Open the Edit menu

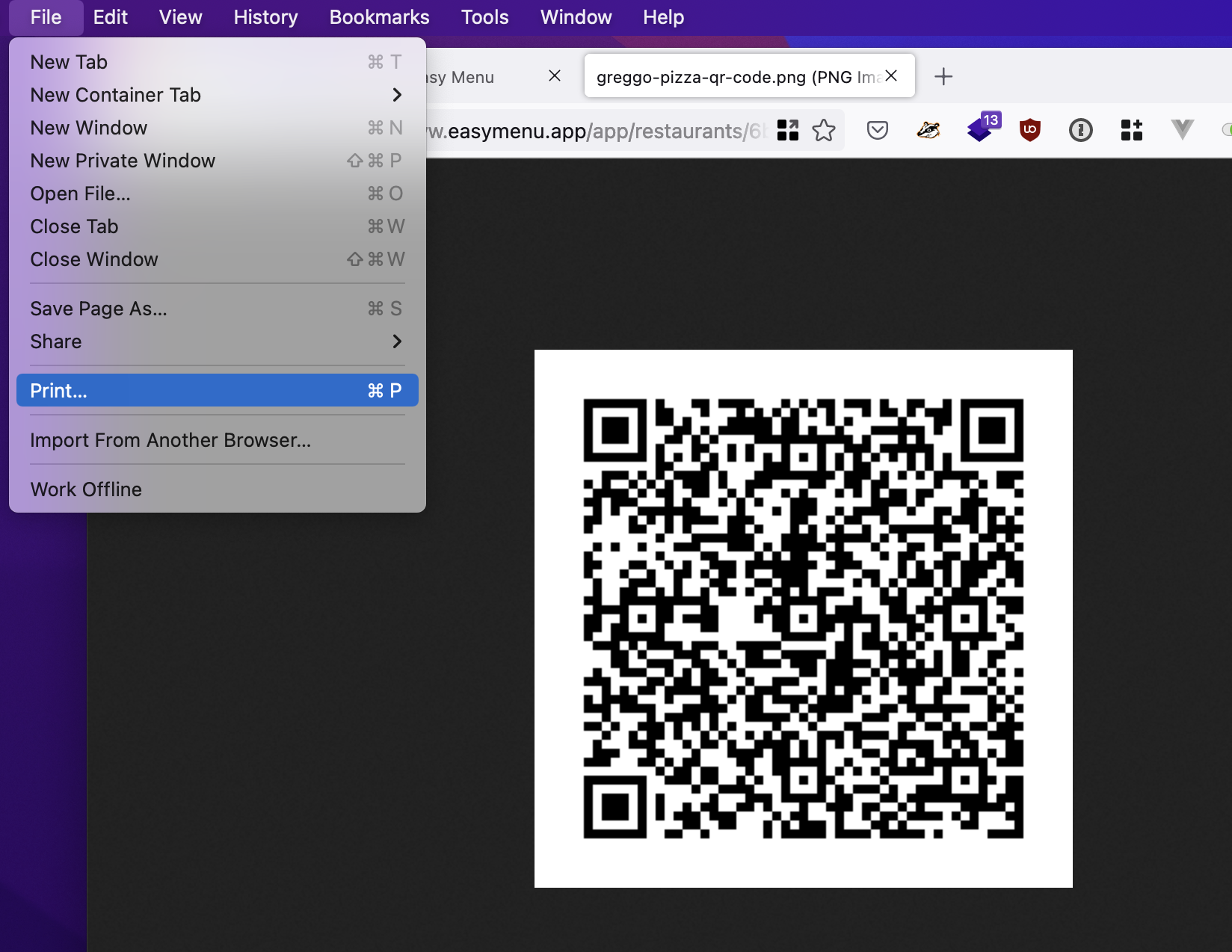tap(111, 17)
